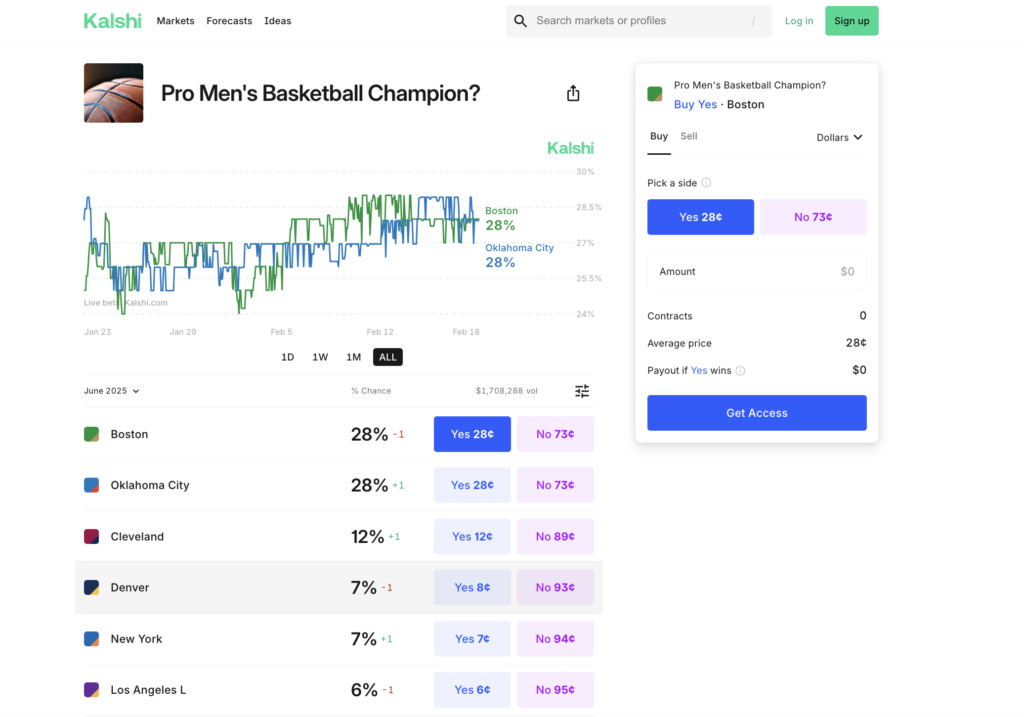
Task: Click No 89¢ for Cleveland
Action: [x=555, y=536]
